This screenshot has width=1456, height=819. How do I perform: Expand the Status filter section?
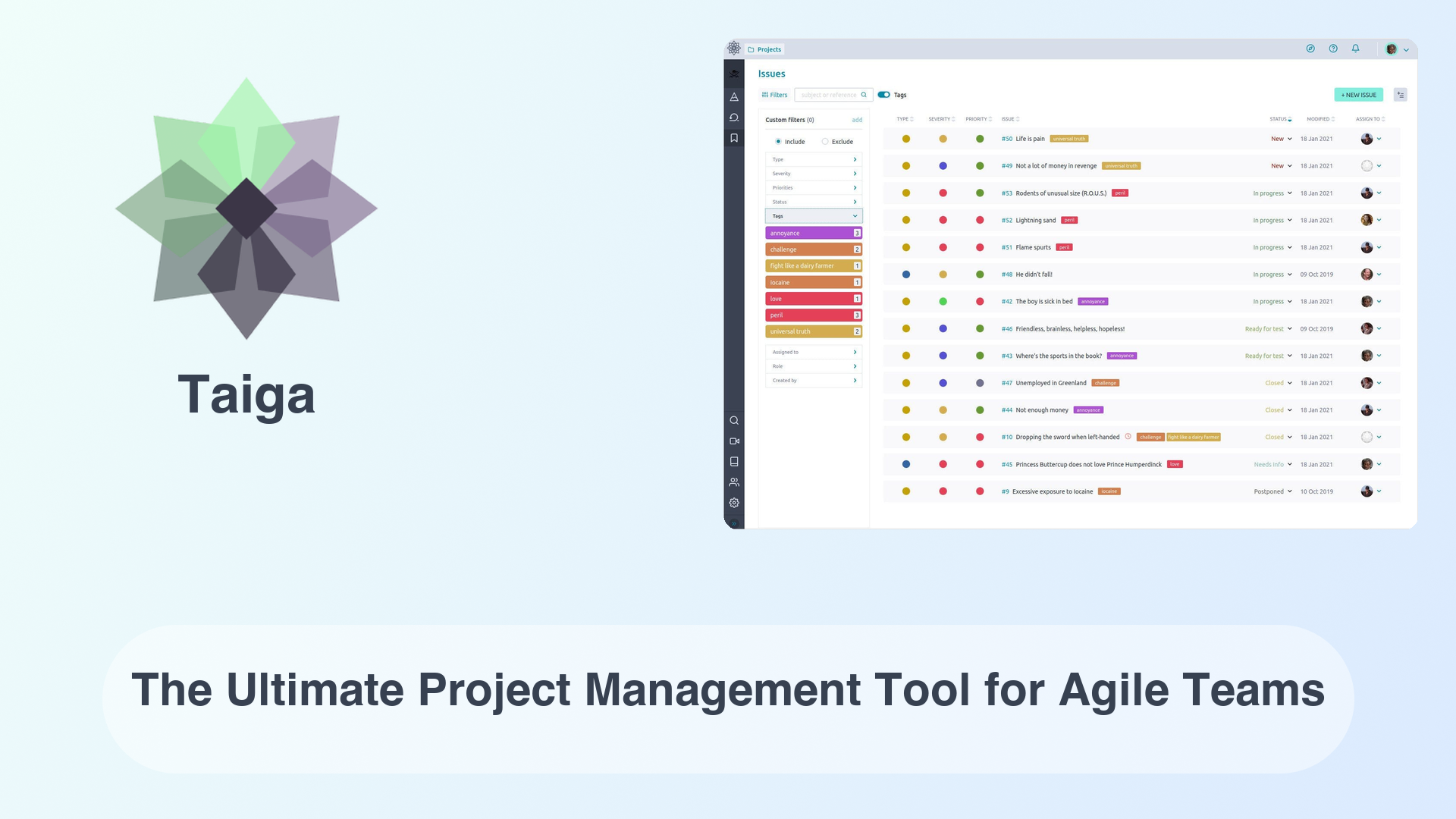(x=813, y=202)
